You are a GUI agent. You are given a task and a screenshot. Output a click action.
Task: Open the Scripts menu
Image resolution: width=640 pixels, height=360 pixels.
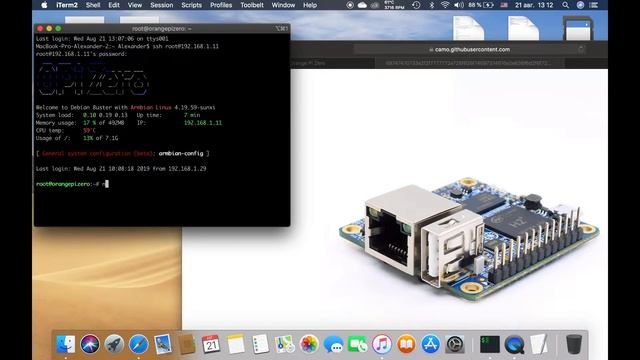point(191,5)
